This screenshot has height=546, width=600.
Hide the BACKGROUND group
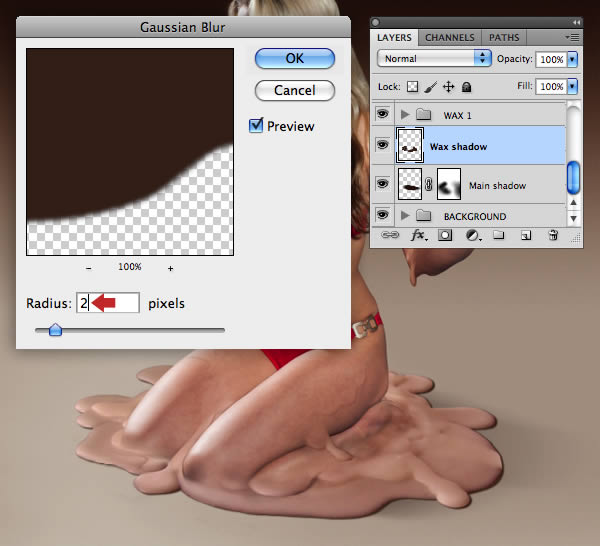point(382,214)
